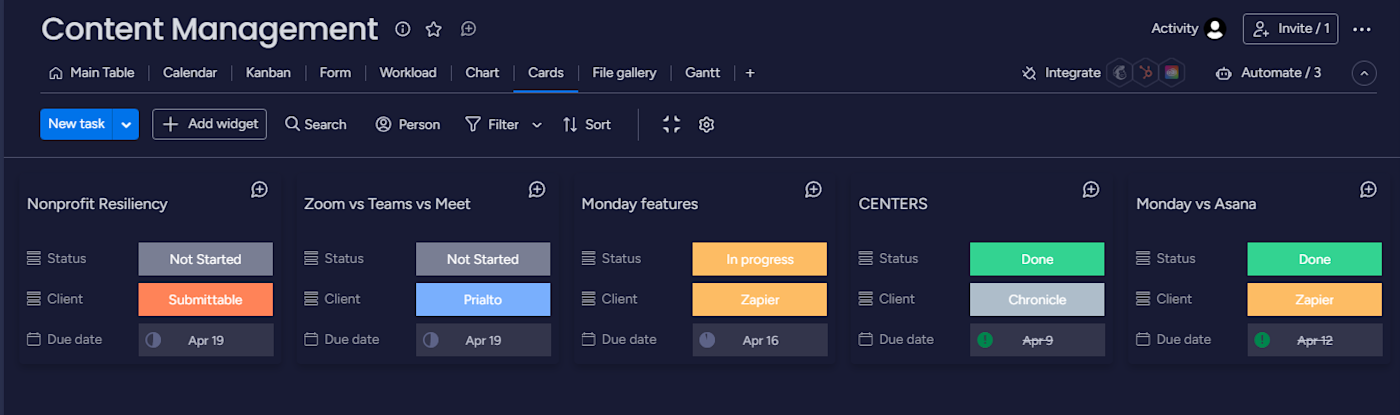The width and height of the screenshot is (1400, 415).
Task: Click the colorful third integration hexagon icon
Action: [x=1172, y=73]
